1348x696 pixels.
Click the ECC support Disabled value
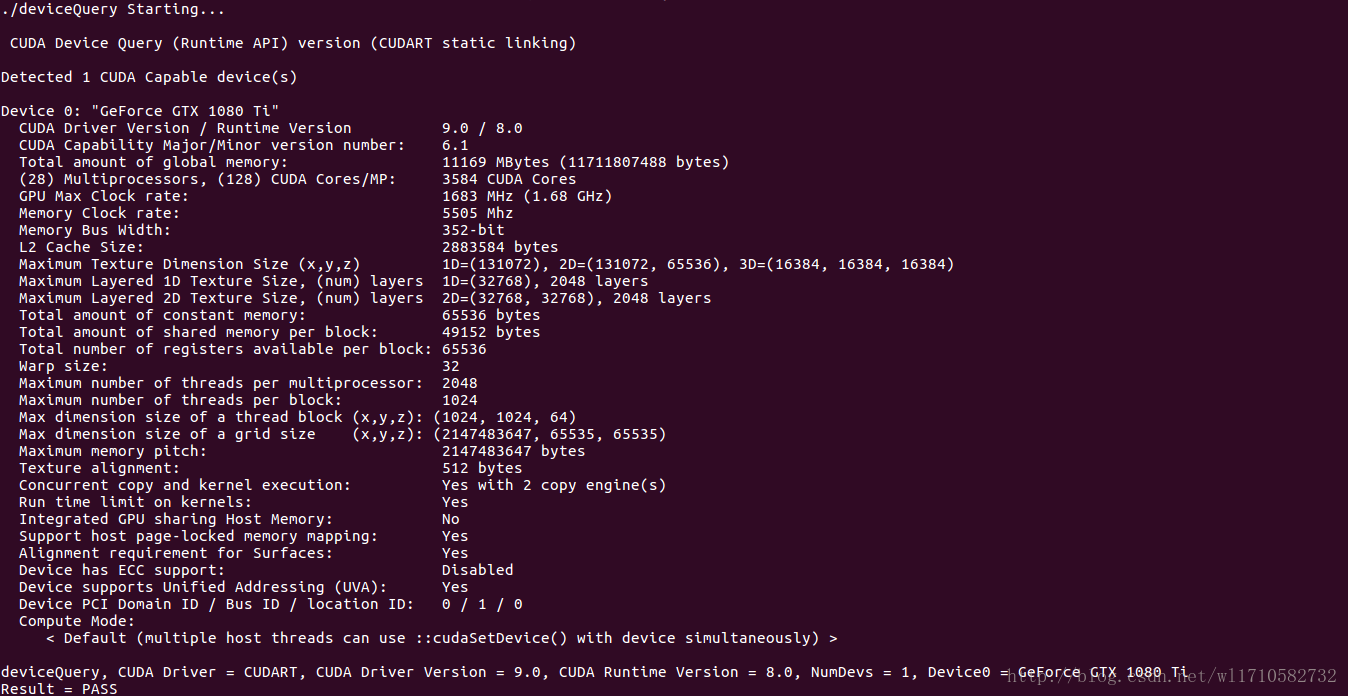coord(477,570)
